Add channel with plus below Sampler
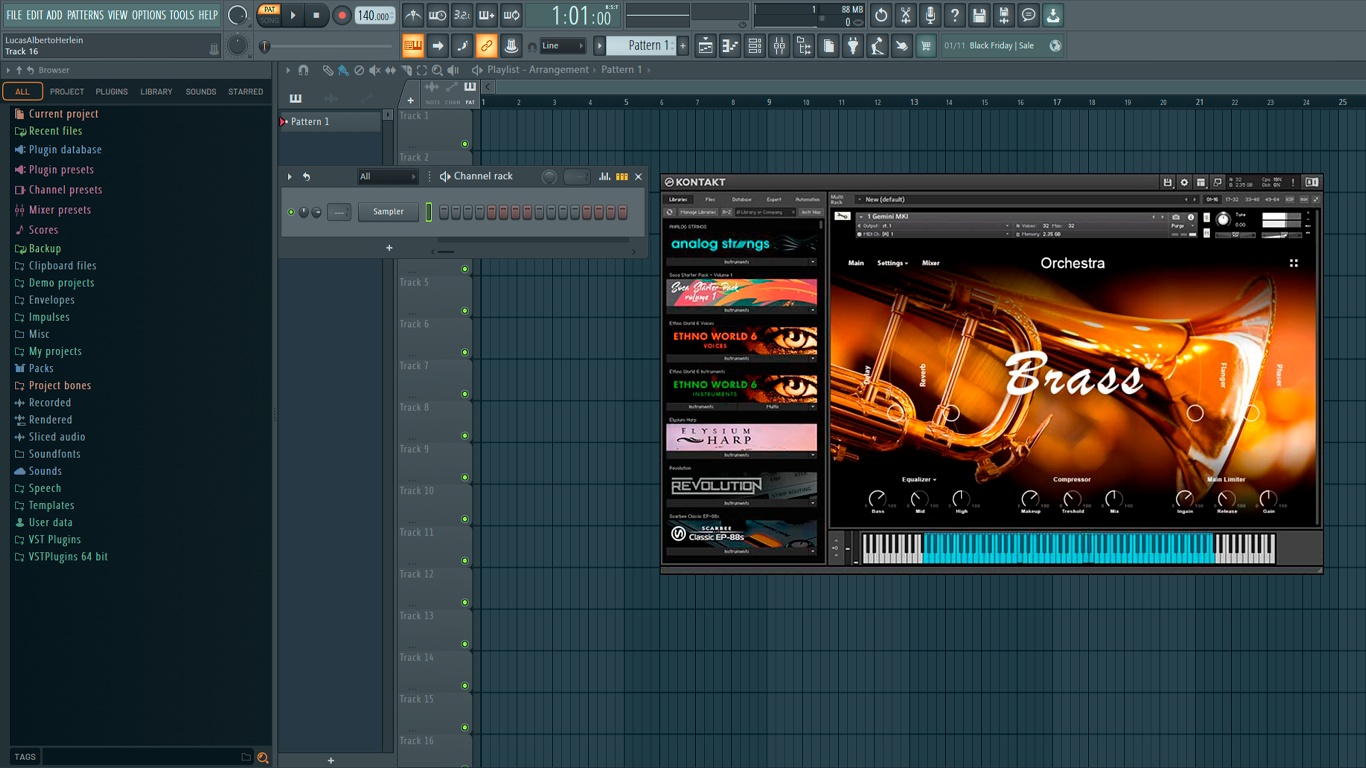The image size is (1366, 768). [389, 248]
